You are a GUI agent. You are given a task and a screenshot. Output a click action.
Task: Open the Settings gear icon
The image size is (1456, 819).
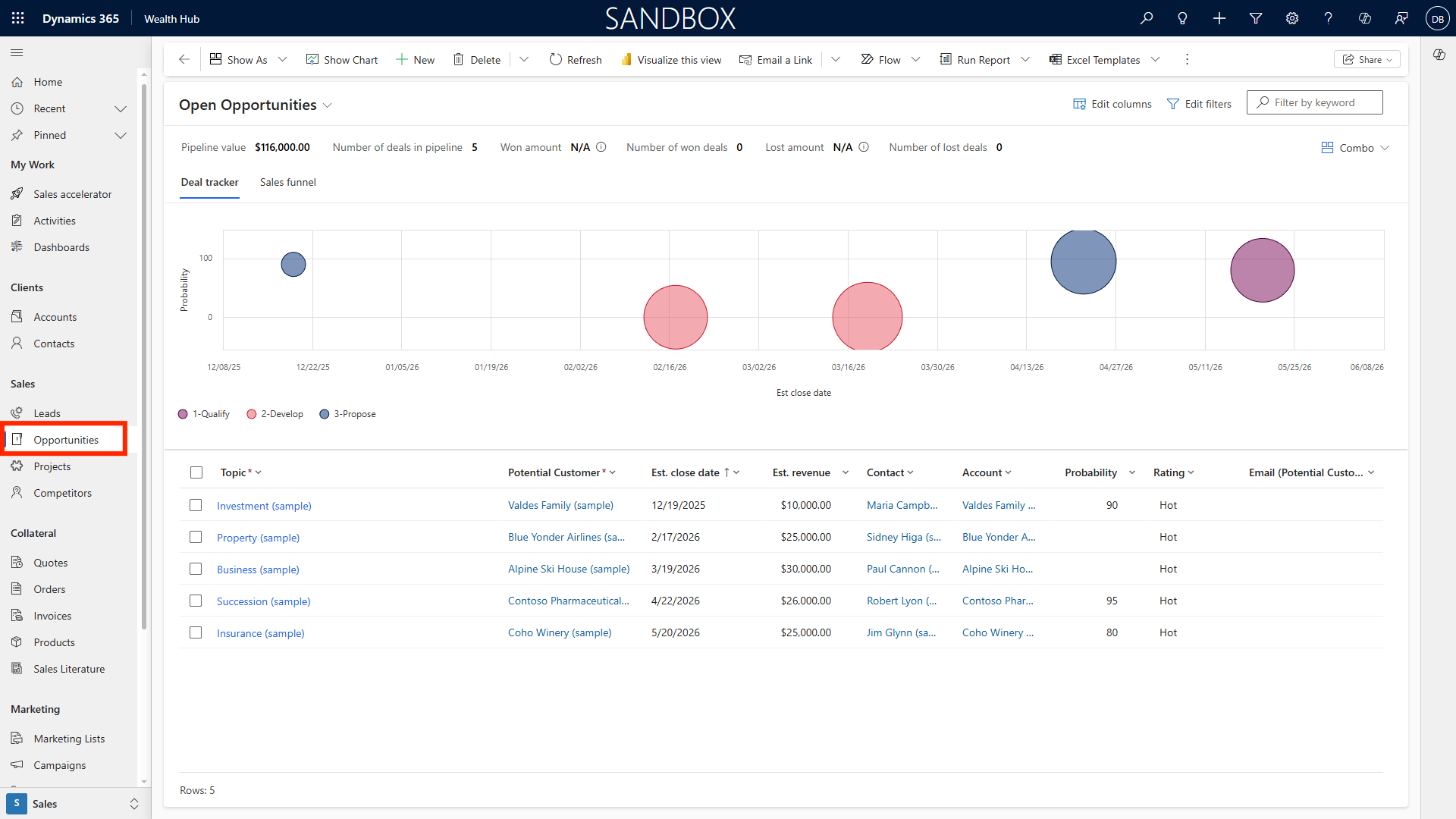(1291, 18)
